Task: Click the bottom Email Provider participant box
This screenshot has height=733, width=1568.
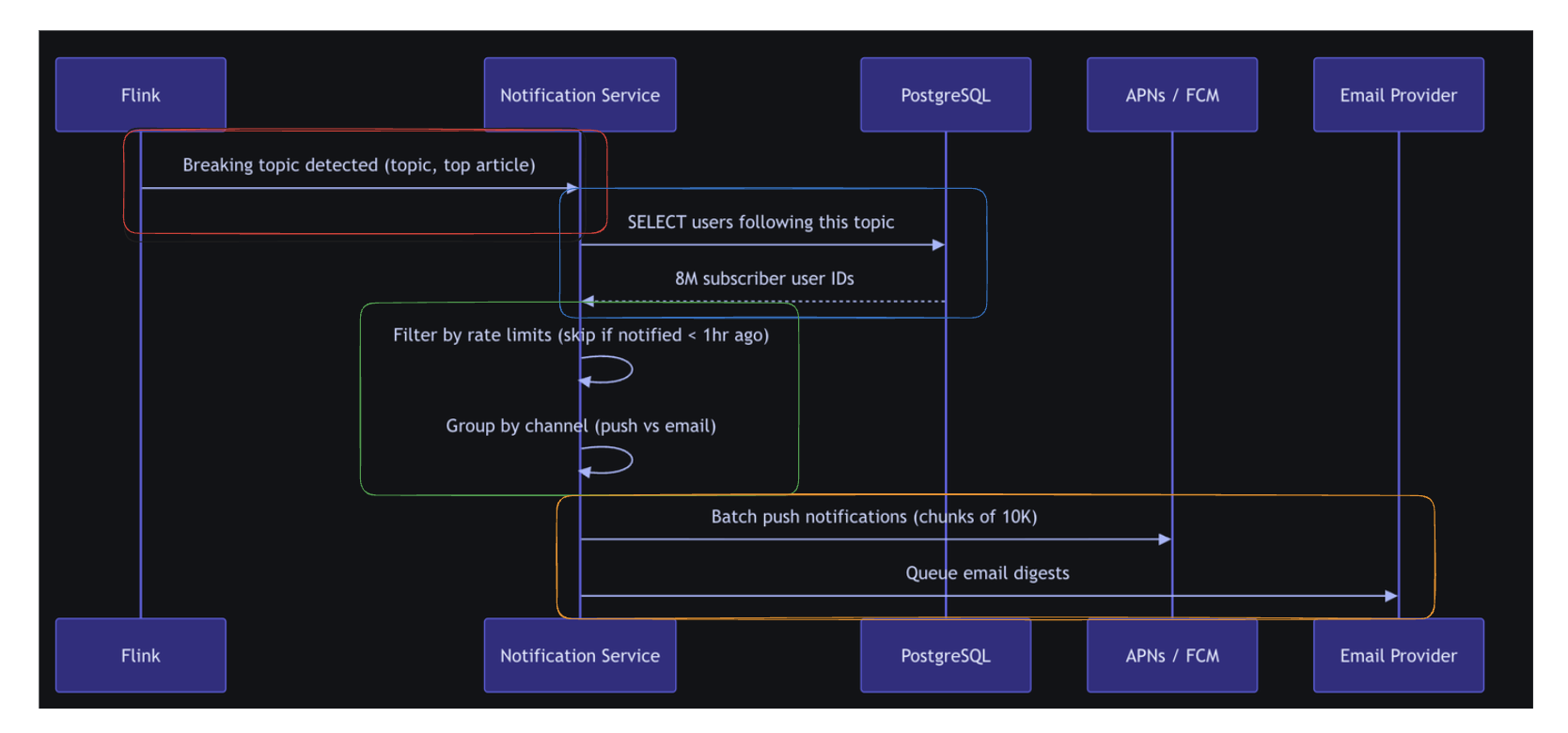Action: 1399,655
